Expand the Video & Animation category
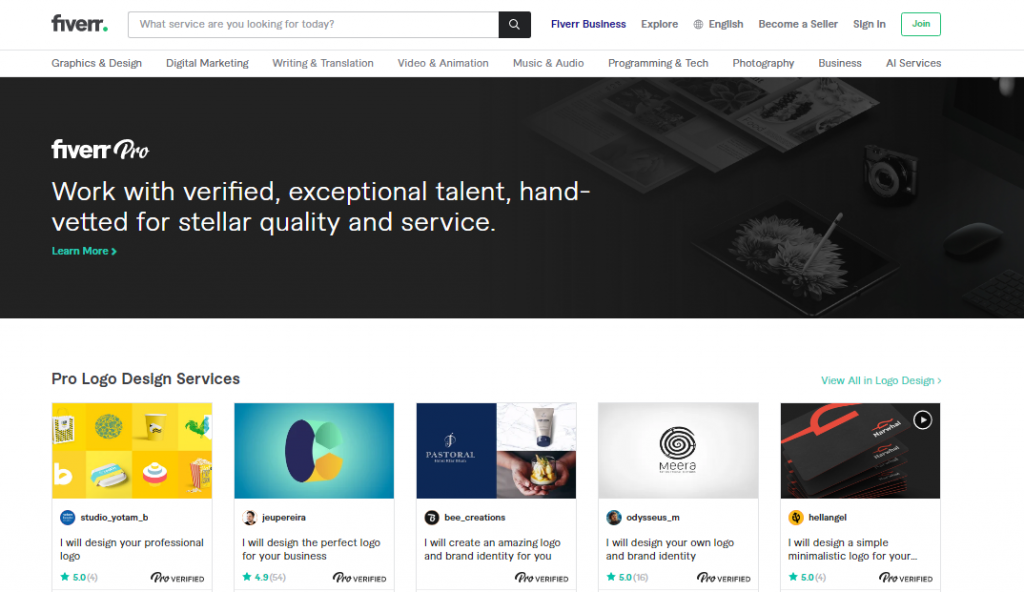1024x592 pixels. tap(443, 63)
